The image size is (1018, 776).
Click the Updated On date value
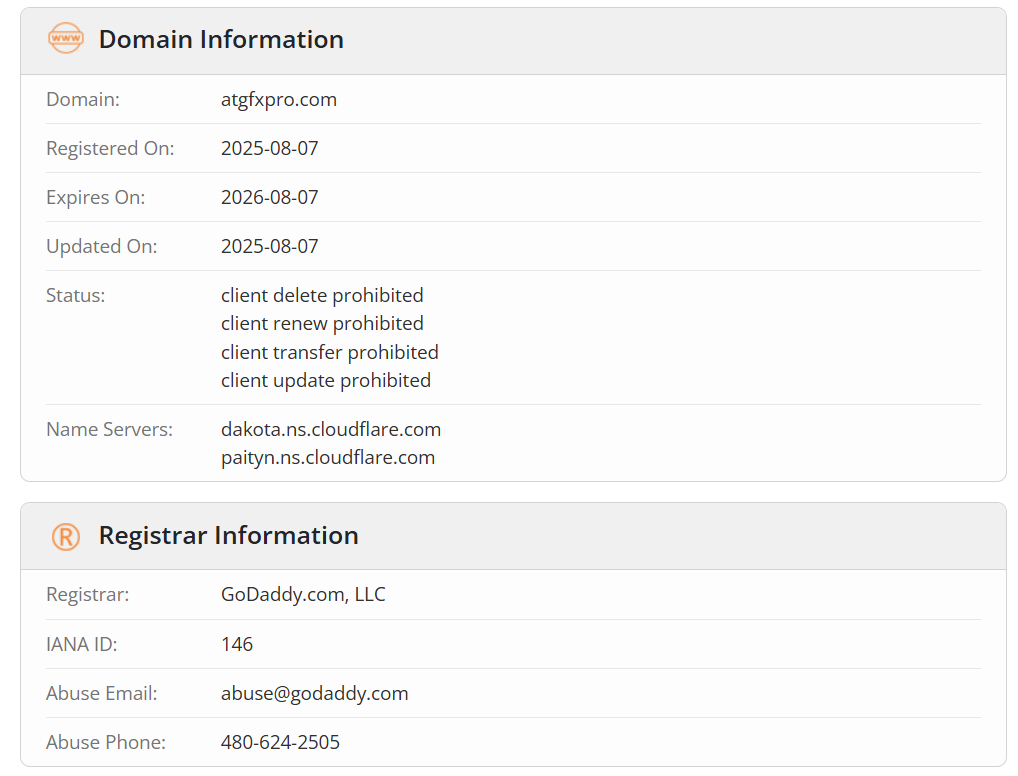pos(269,247)
